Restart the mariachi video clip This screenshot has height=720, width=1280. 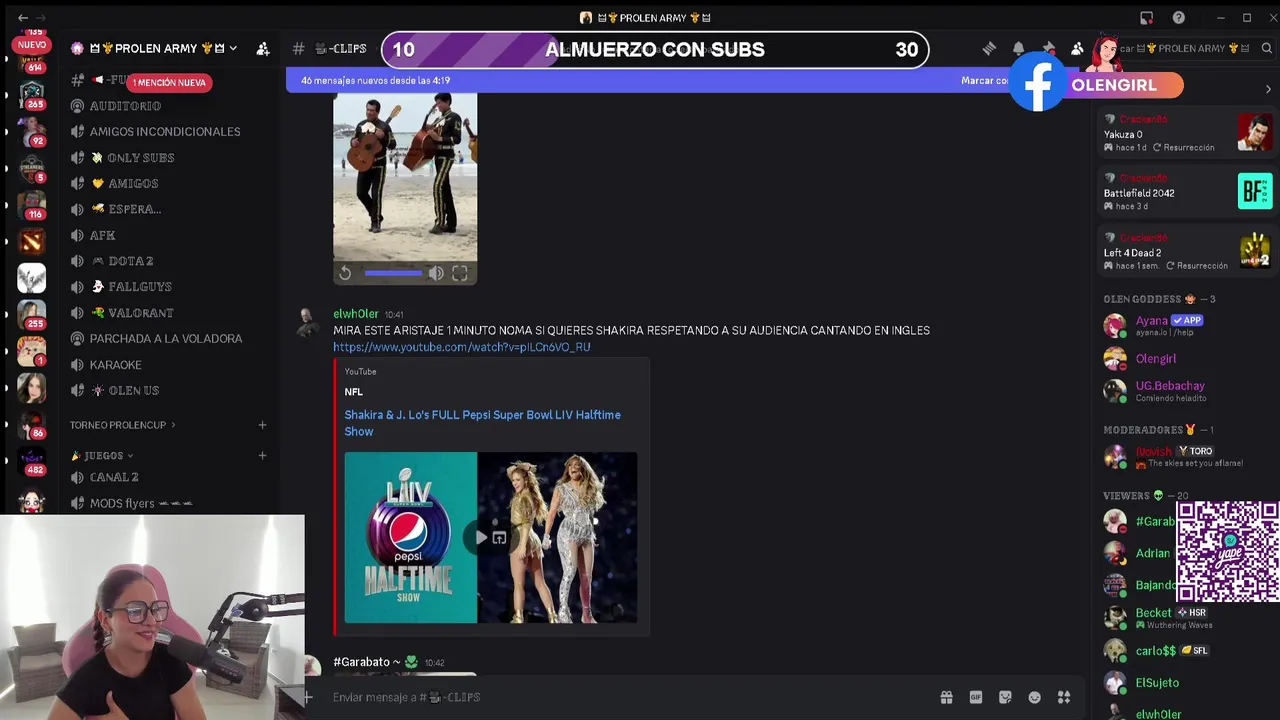(345, 273)
